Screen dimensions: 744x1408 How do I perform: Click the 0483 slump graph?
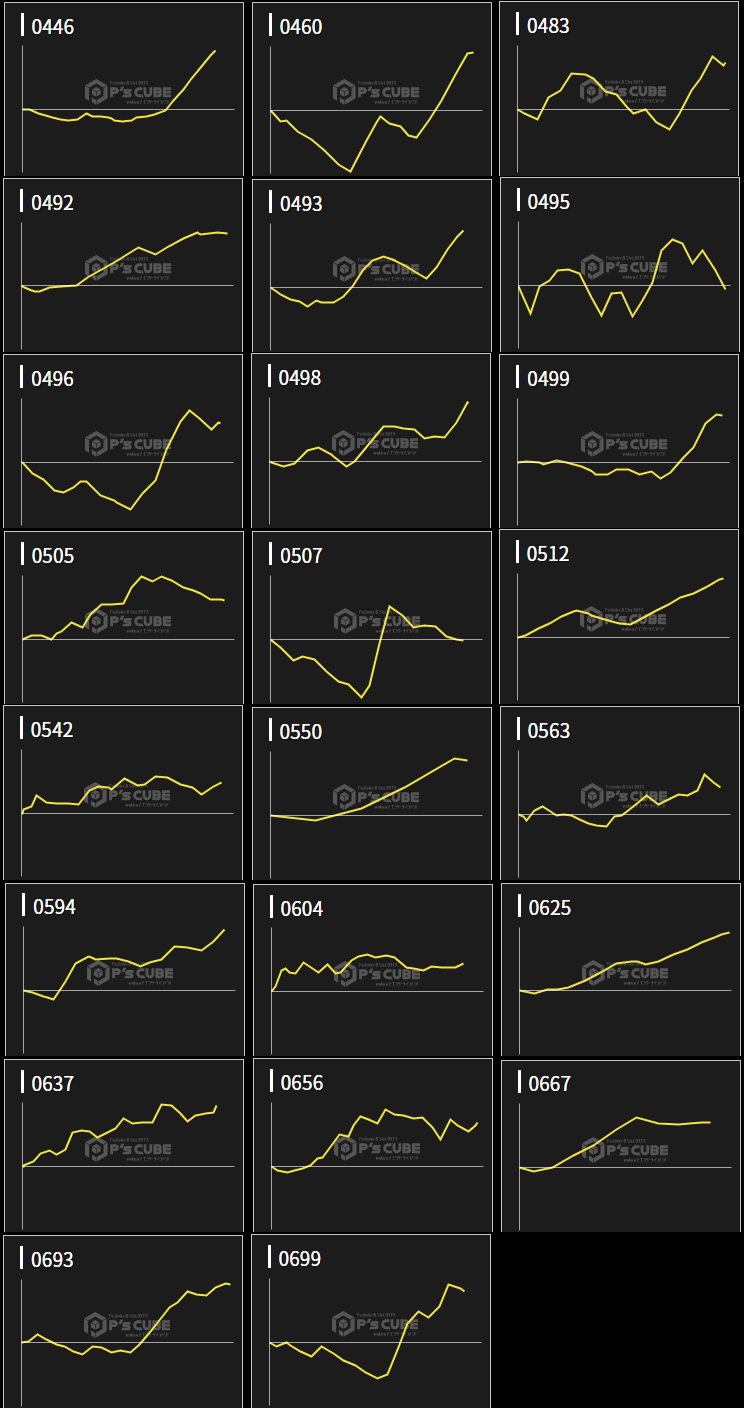(620, 89)
